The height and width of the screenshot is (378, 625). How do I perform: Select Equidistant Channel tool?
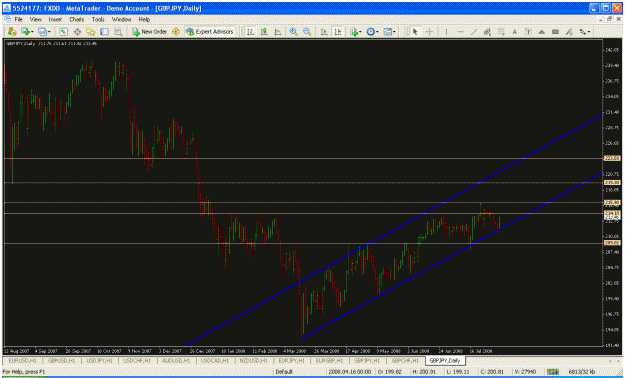(487, 32)
